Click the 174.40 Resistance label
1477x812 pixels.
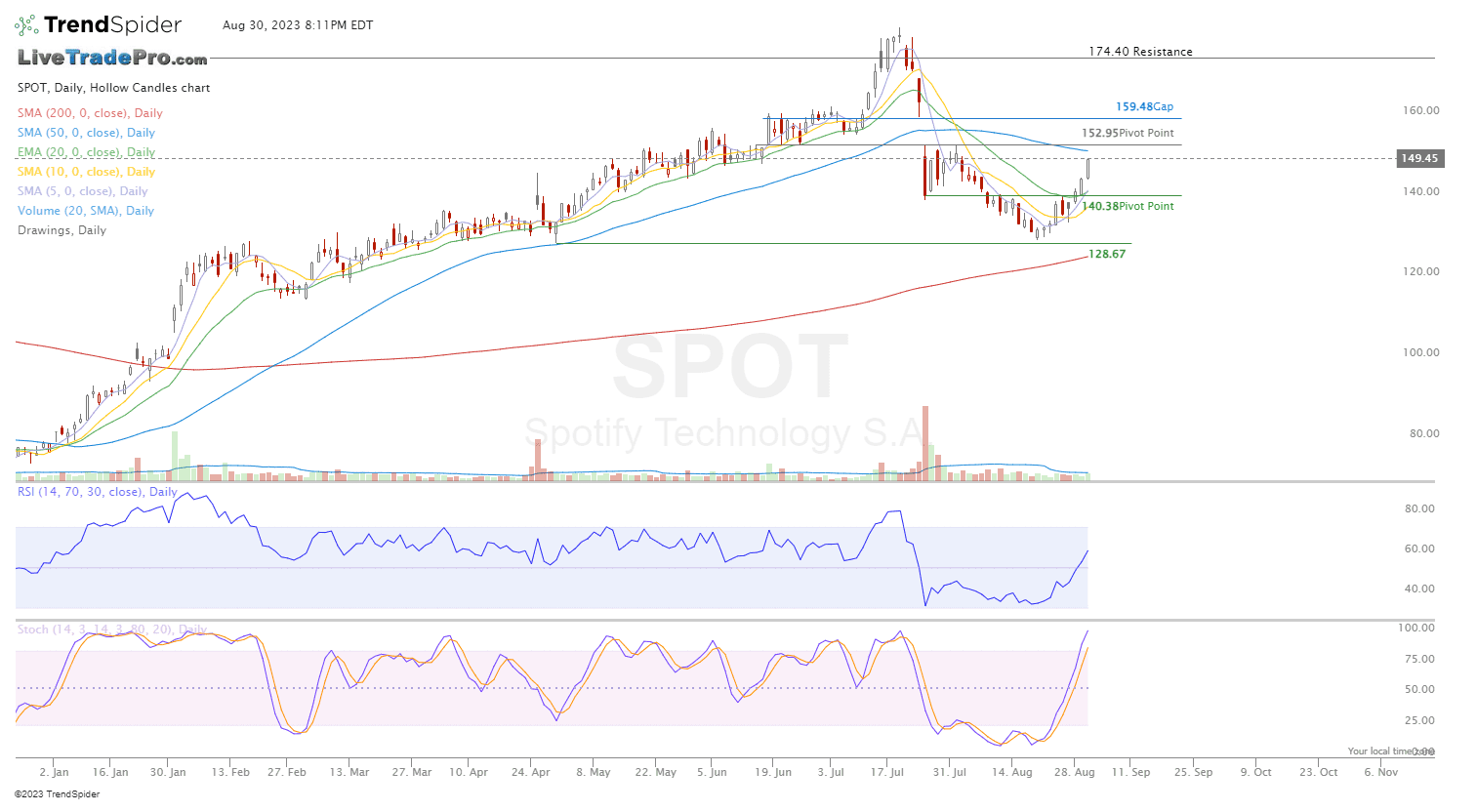(1140, 52)
